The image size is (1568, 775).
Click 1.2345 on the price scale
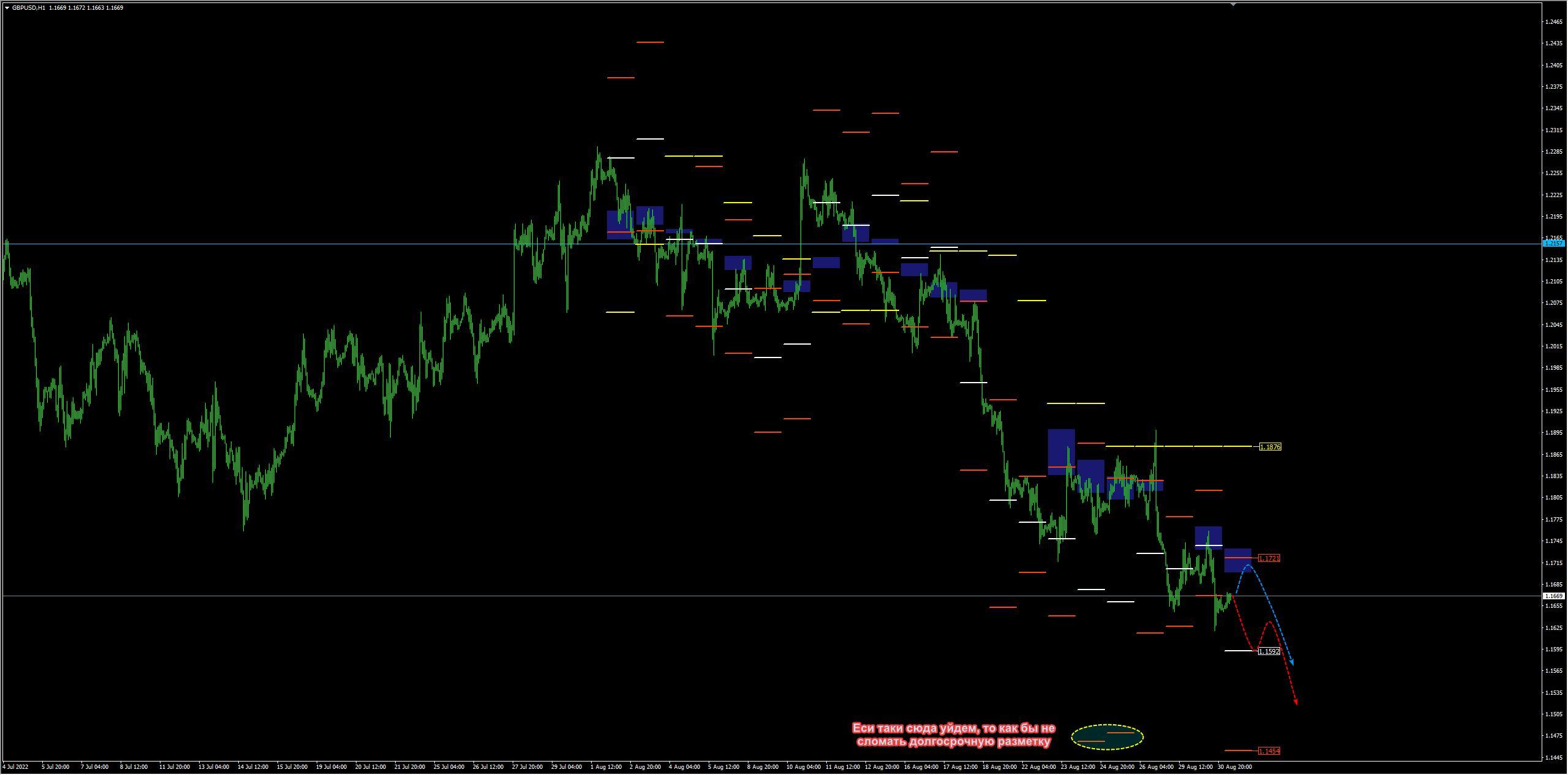click(x=1553, y=108)
